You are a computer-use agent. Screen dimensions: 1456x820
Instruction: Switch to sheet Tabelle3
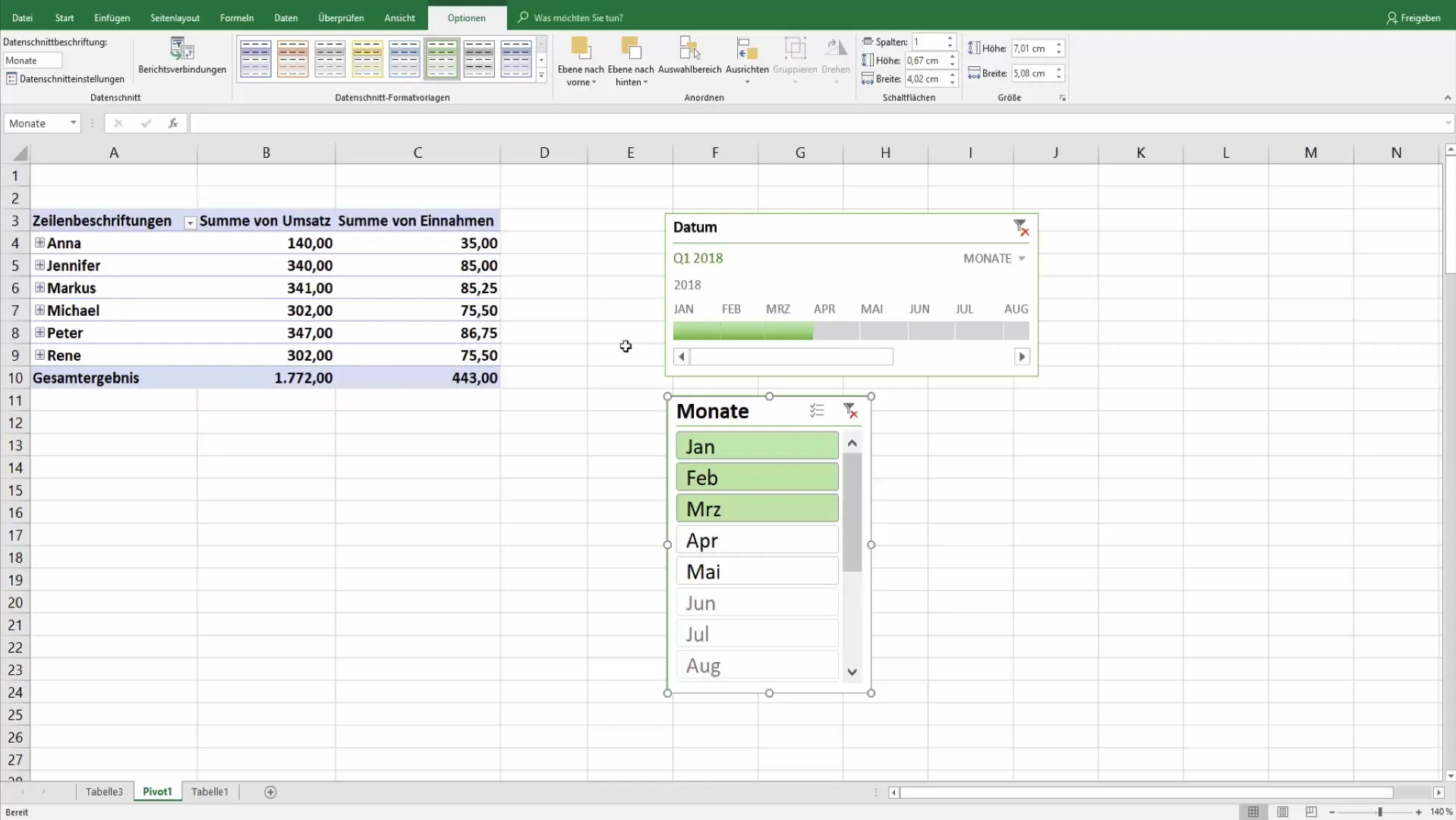coord(104,792)
